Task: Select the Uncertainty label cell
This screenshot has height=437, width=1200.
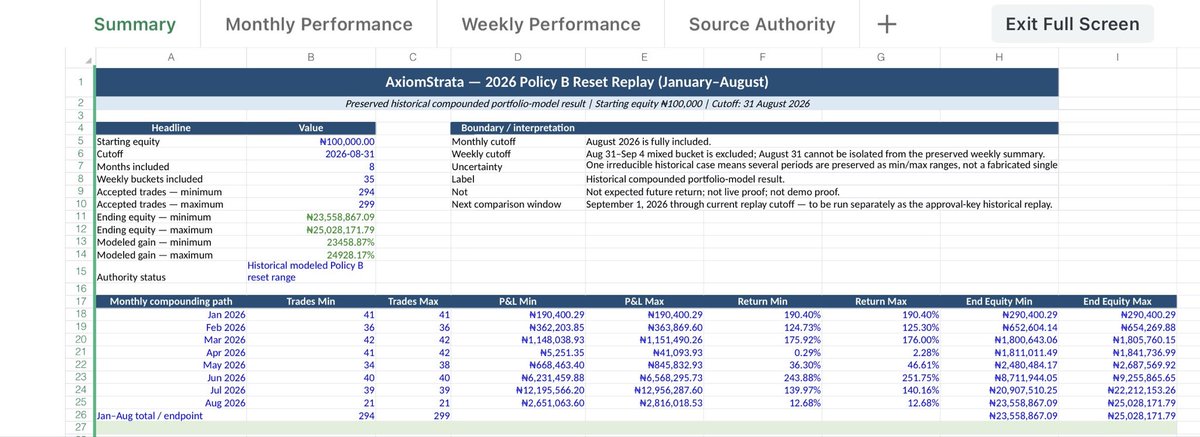Action: pyautogui.click(x=517, y=167)
